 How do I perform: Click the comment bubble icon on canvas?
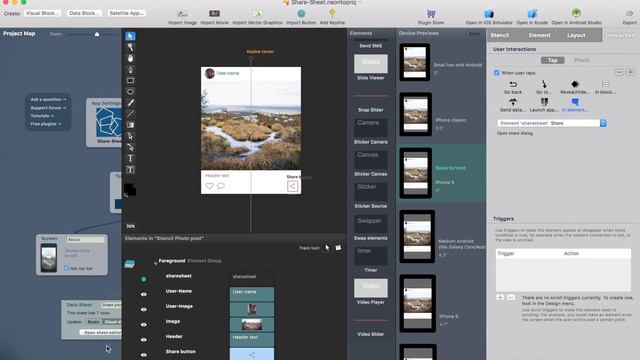point(221,186)
